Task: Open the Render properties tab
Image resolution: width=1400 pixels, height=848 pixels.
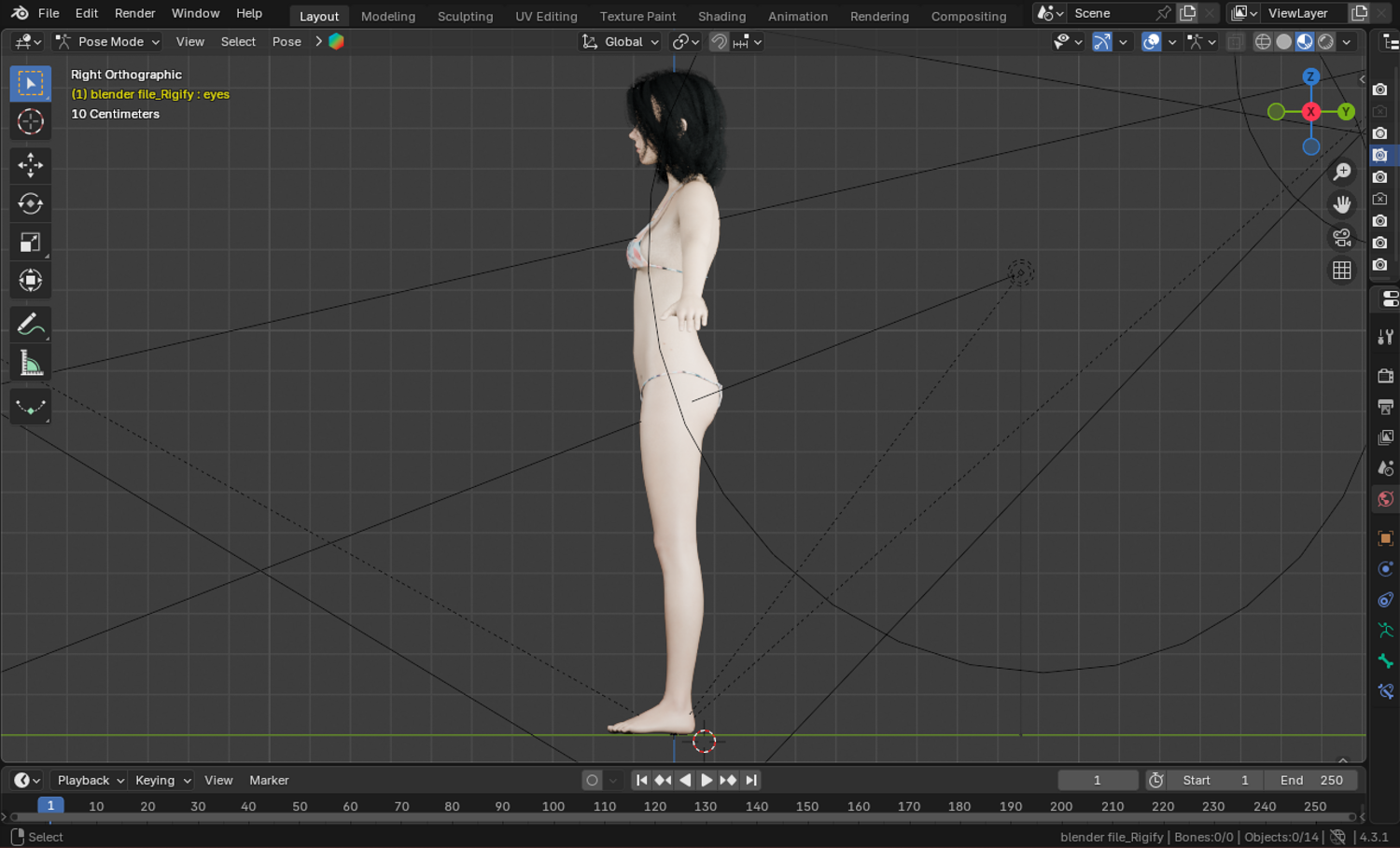Action: (x=1386, y=375)
